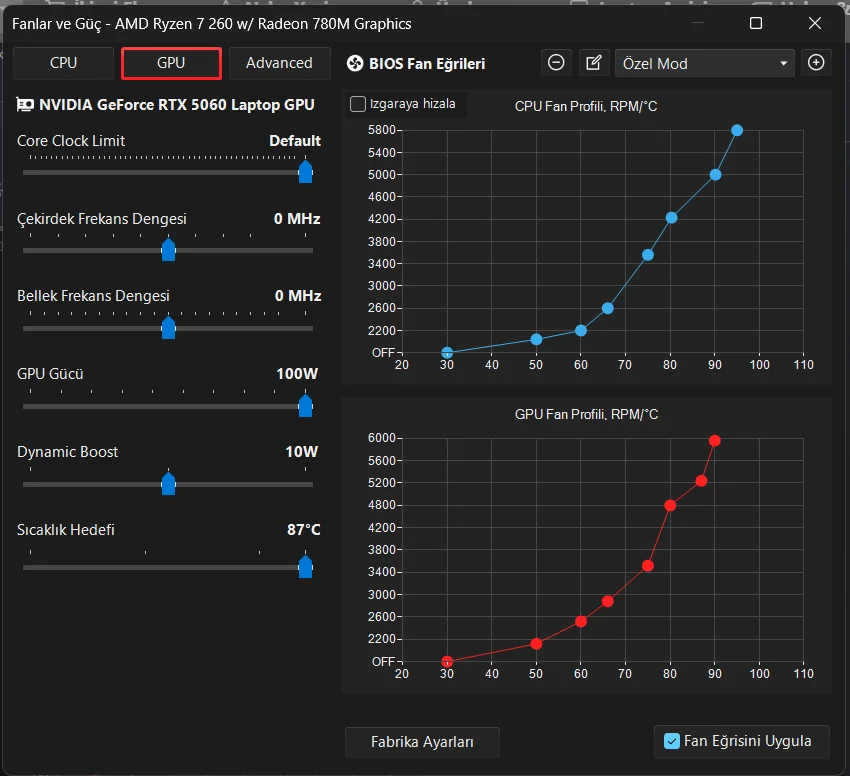Click the rename mode pencil icon
The image size is (850, 776).
tap(594, 63)
